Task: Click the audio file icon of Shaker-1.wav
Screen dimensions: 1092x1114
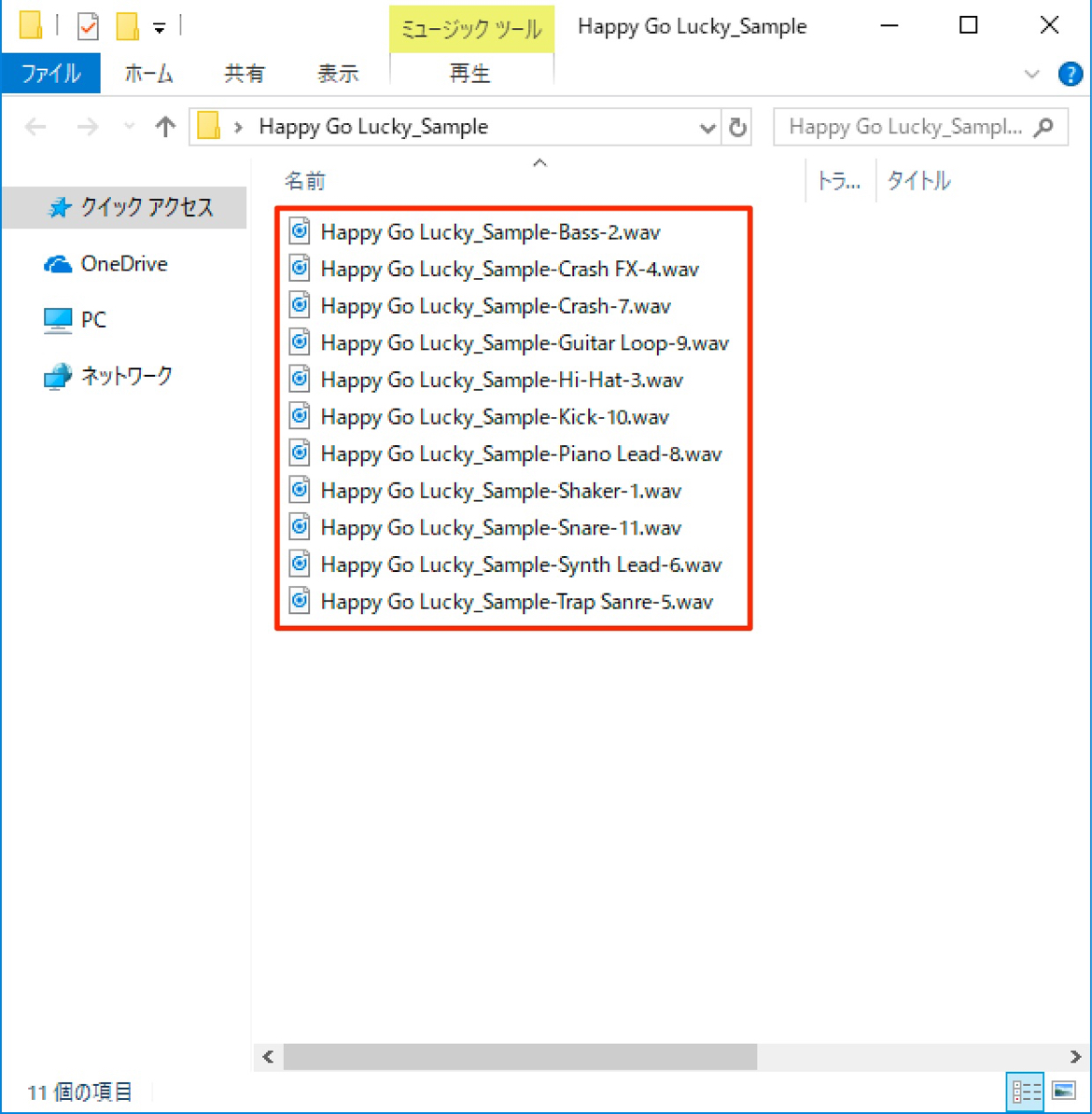Action: (x=300, y=490)
